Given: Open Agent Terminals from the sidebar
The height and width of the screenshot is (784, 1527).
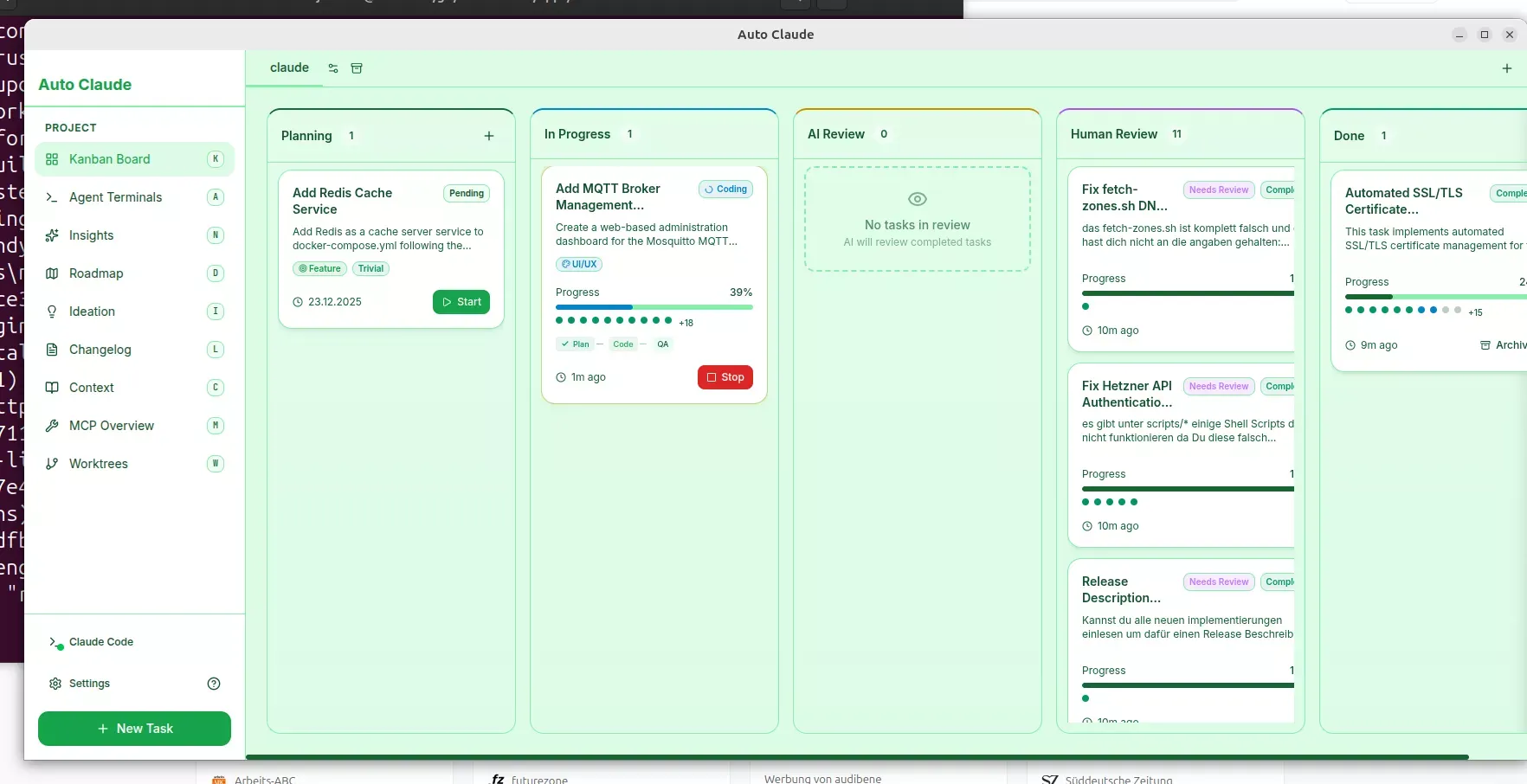Looking at the screenshot, I should click(x=115, y=197).
